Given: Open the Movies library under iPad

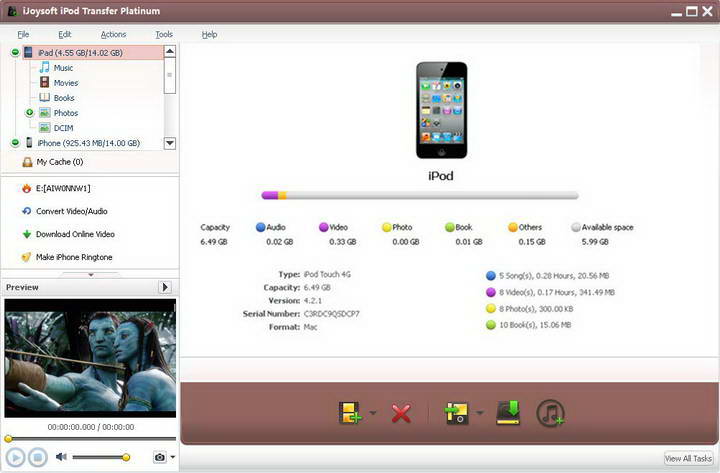Looking at the screenshot, I should click(66, 83).
